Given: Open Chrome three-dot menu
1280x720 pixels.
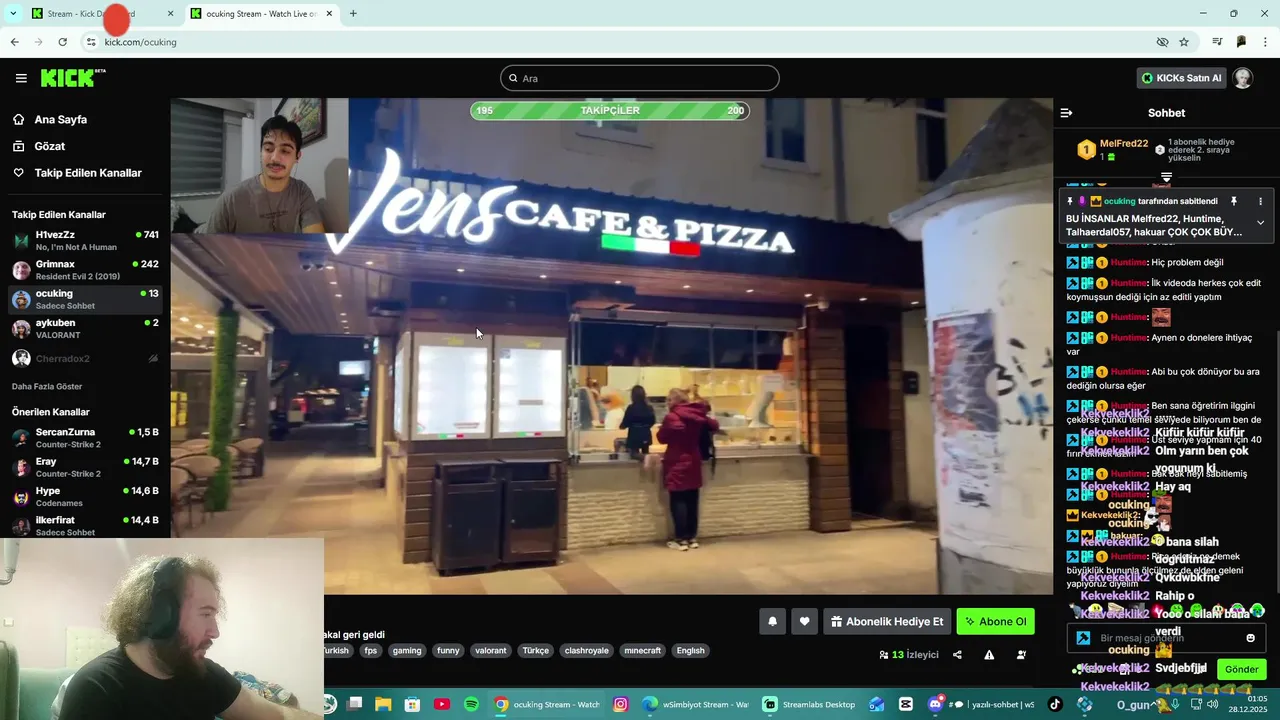Looking at the screenshot, I should point(1266,42).
